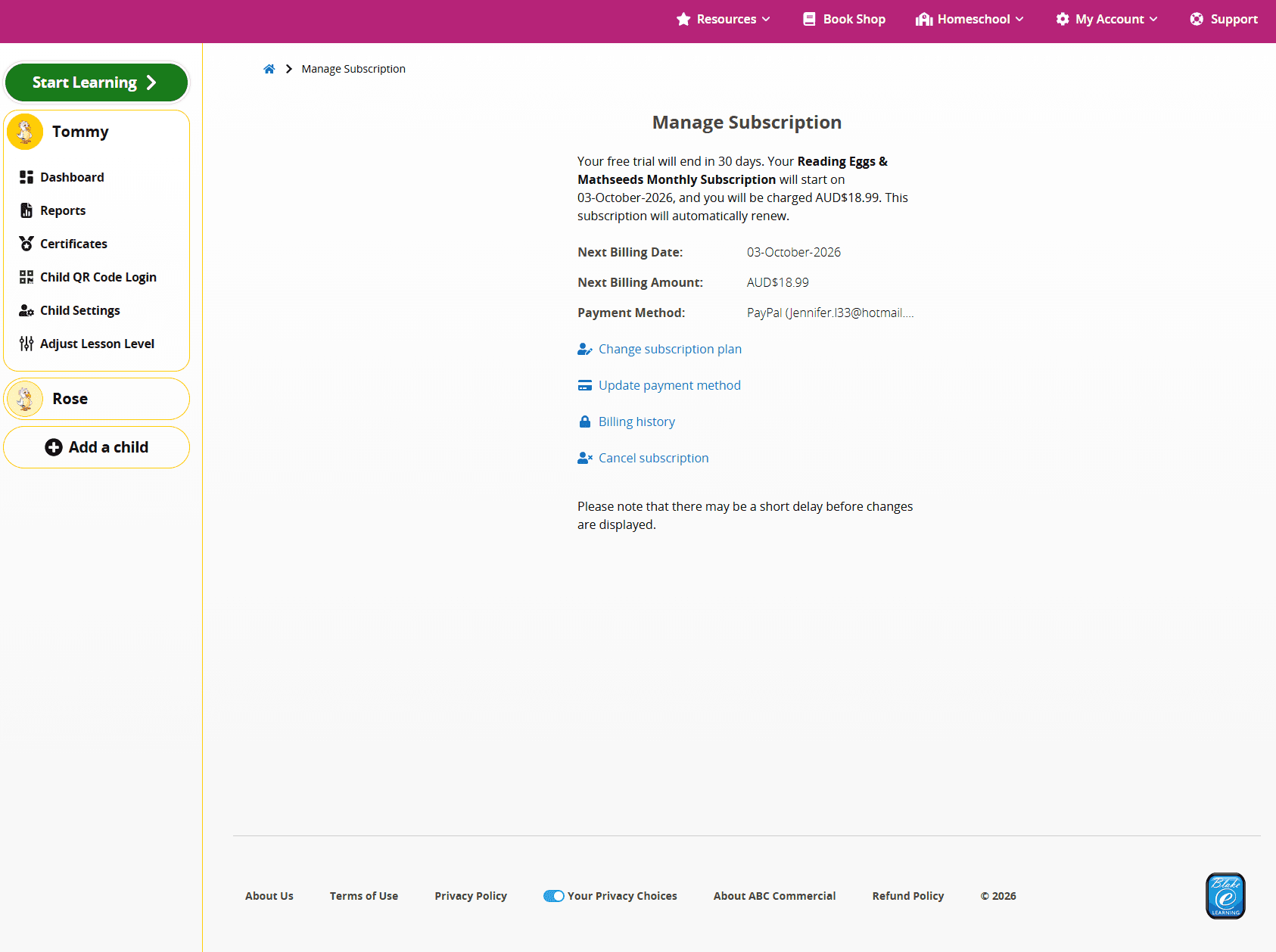
Task: Click Tommy's avatar icon
Action: [25, 132]
